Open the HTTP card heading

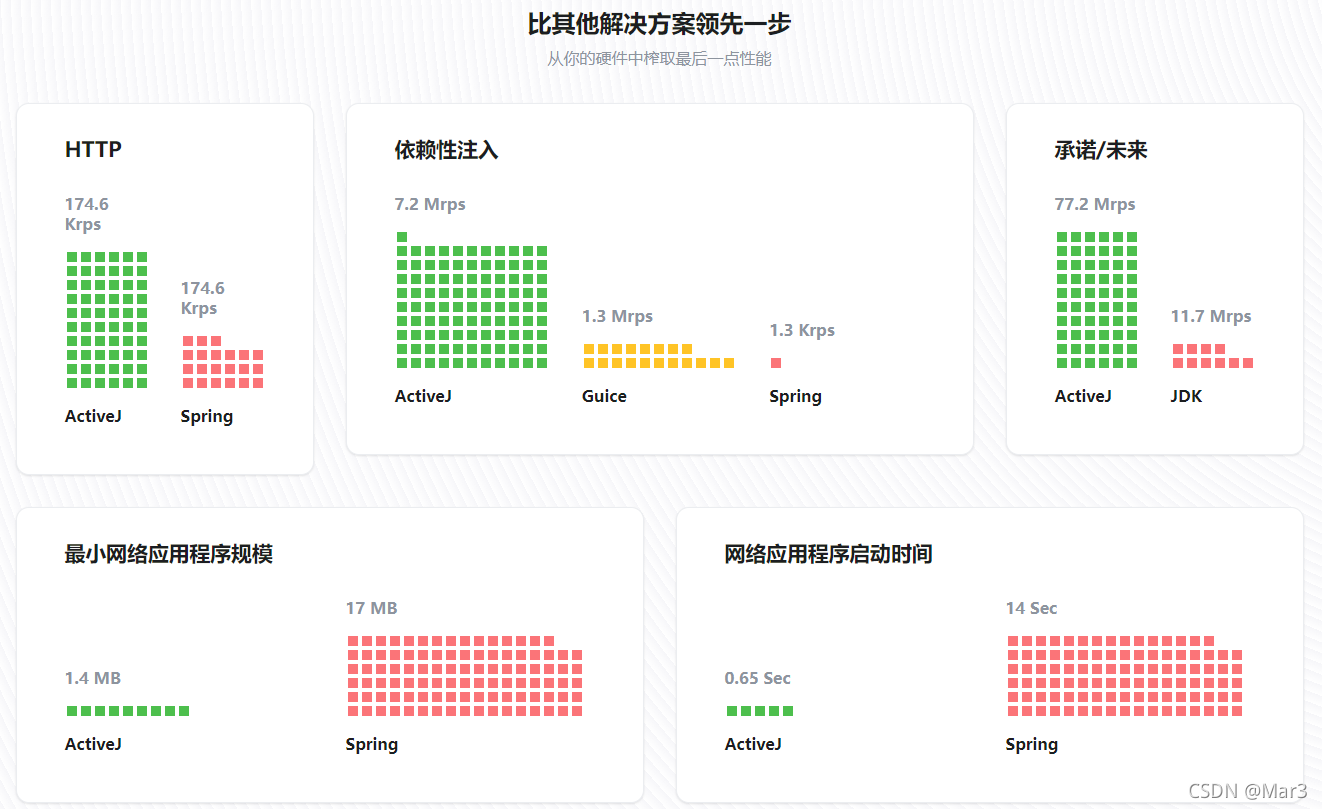(x=93, y=149)
